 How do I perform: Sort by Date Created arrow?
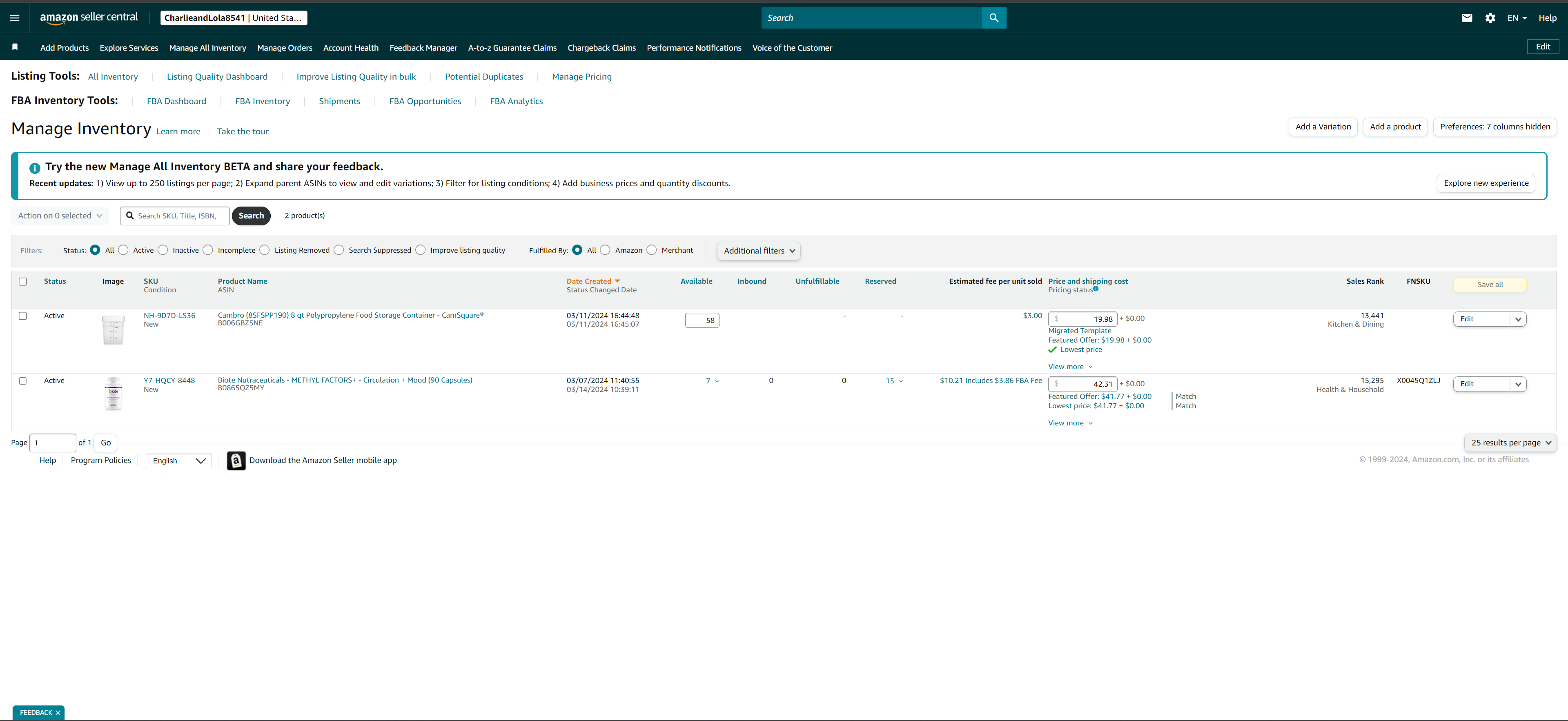click(x=617, y=281)
